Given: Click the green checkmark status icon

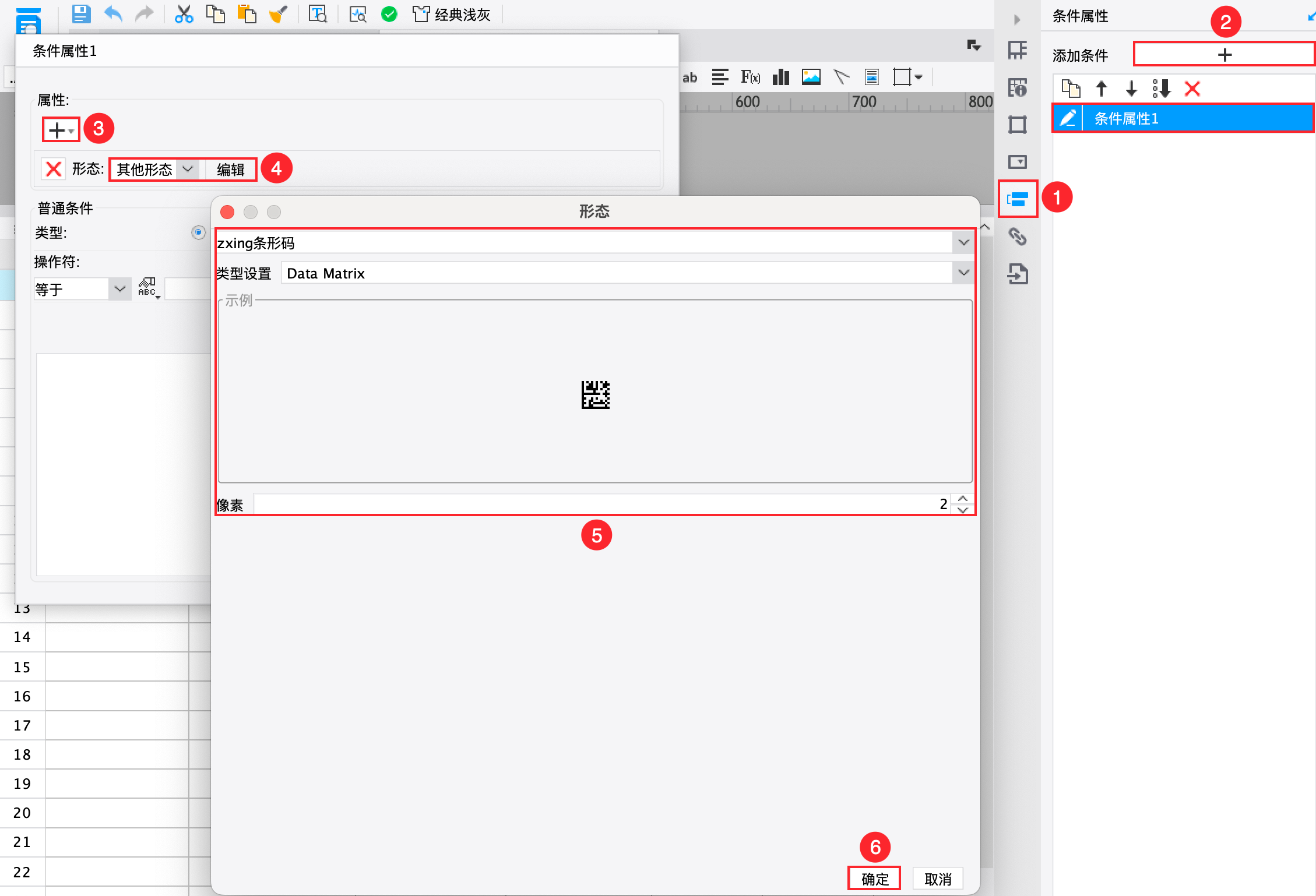Looking at the screenshot, I should tap(389, 13).
